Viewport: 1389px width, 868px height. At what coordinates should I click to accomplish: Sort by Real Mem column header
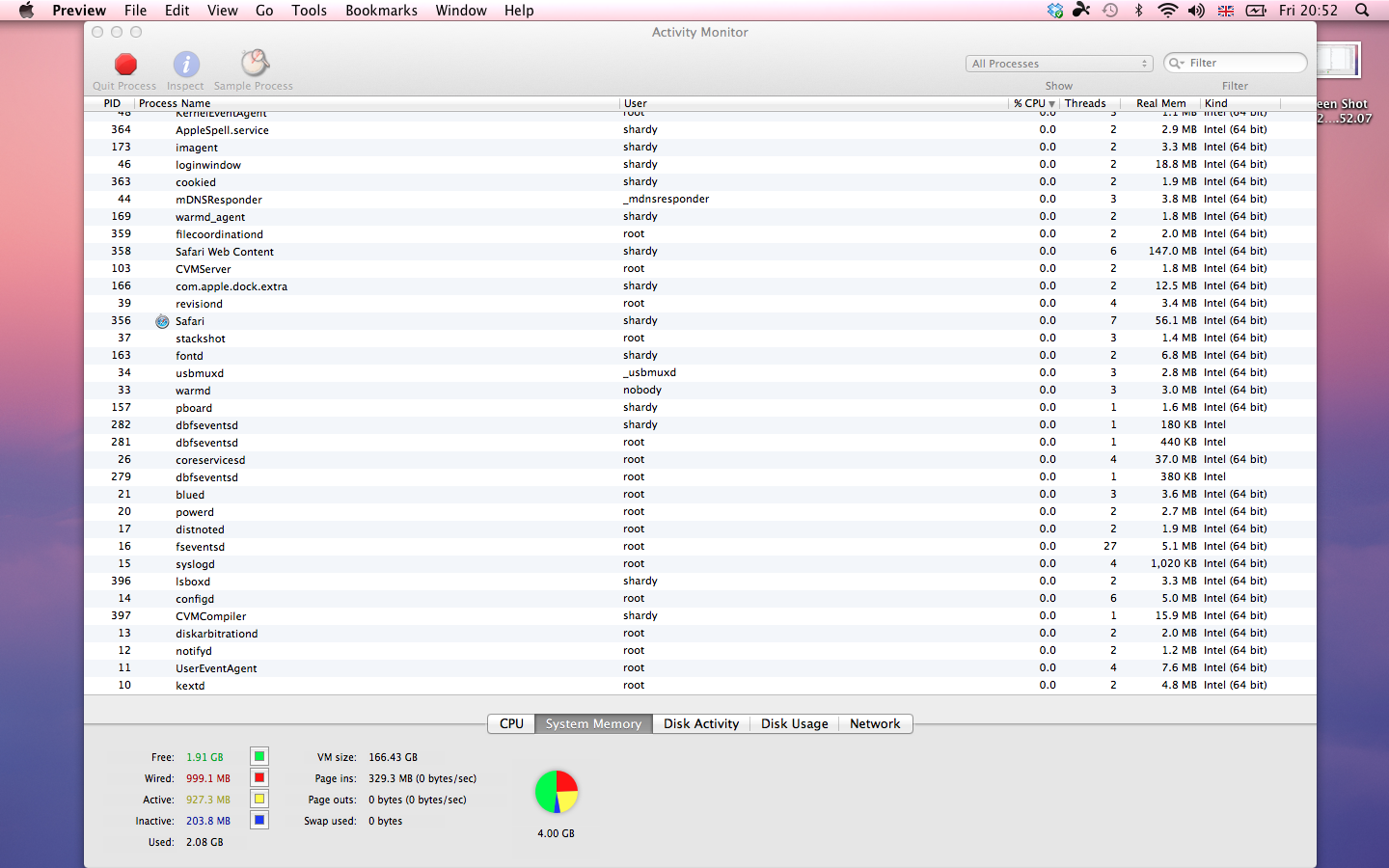point(1161,103)
